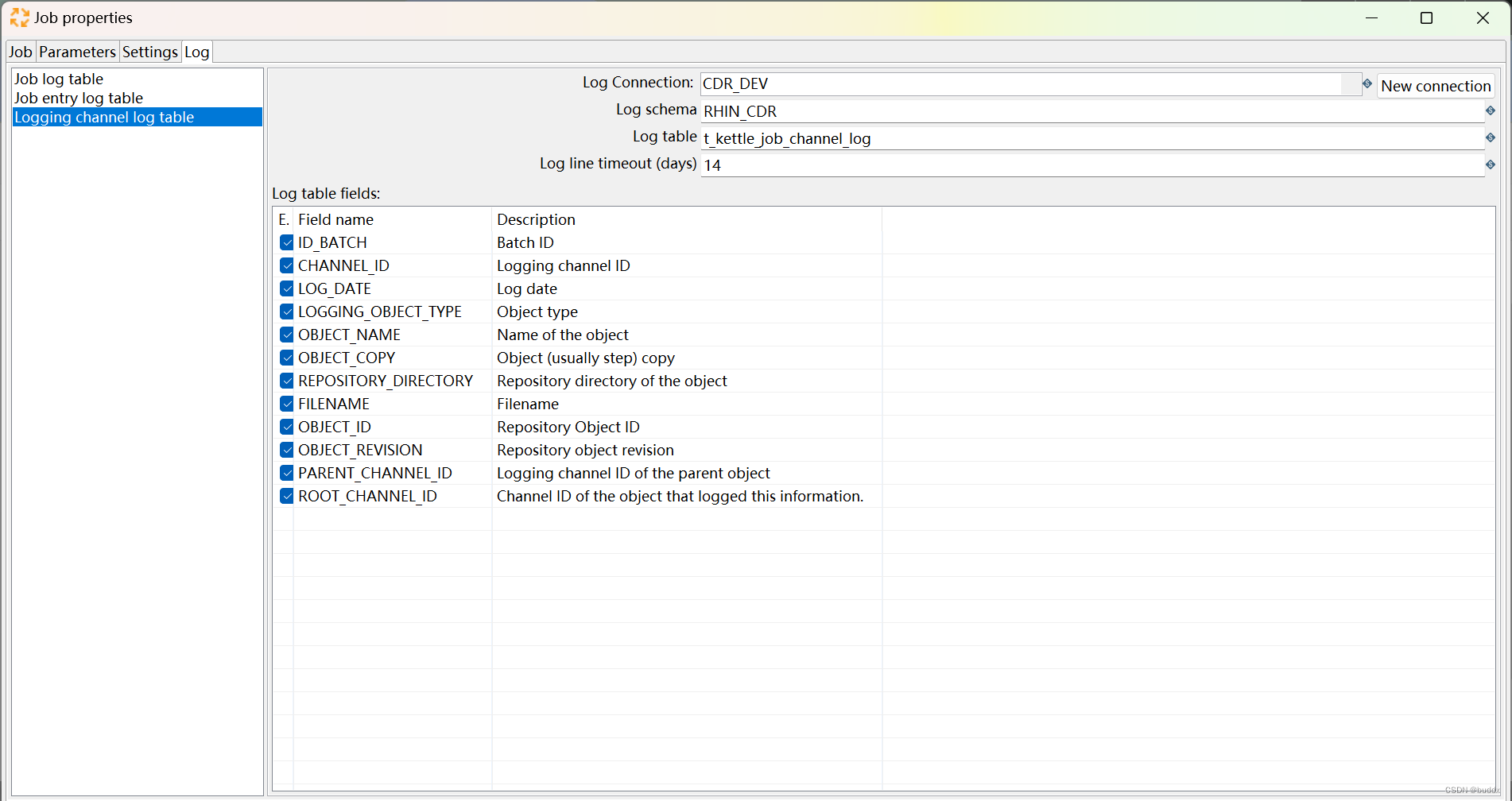Select the ROOT_CHANNEL_ID field name cell
The width and height of the screenshot is (1512, 801).
point(393,496)
